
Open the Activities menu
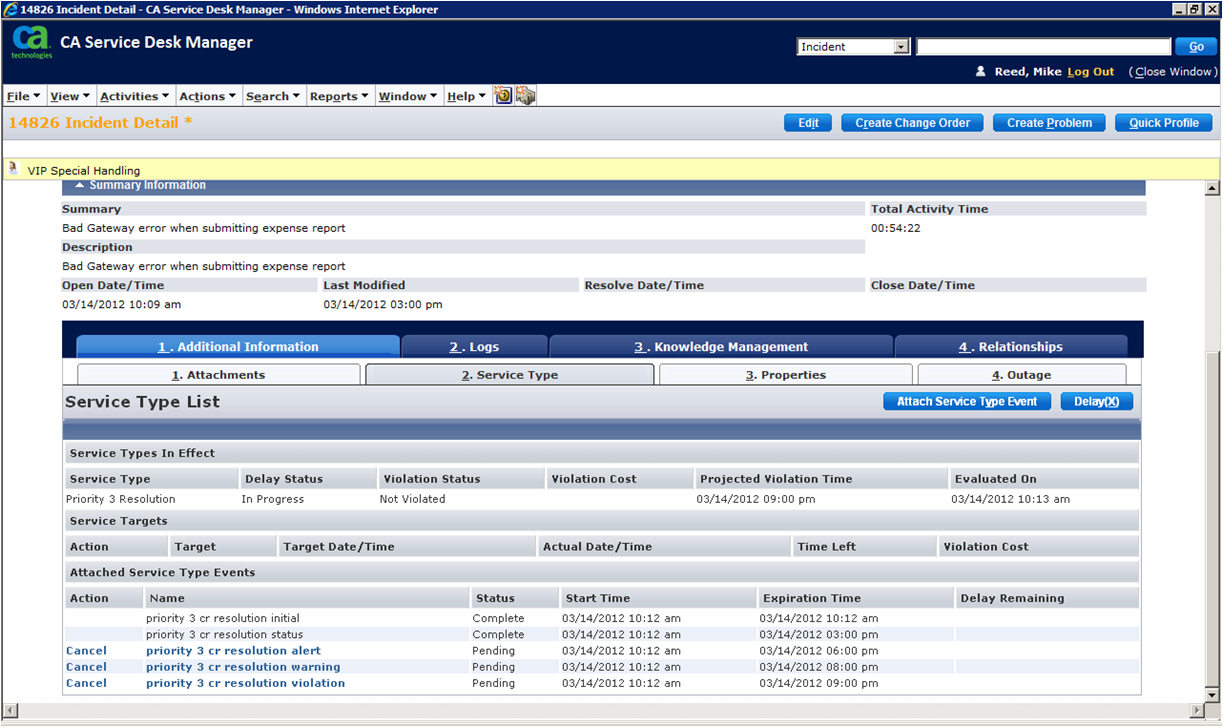135,96
